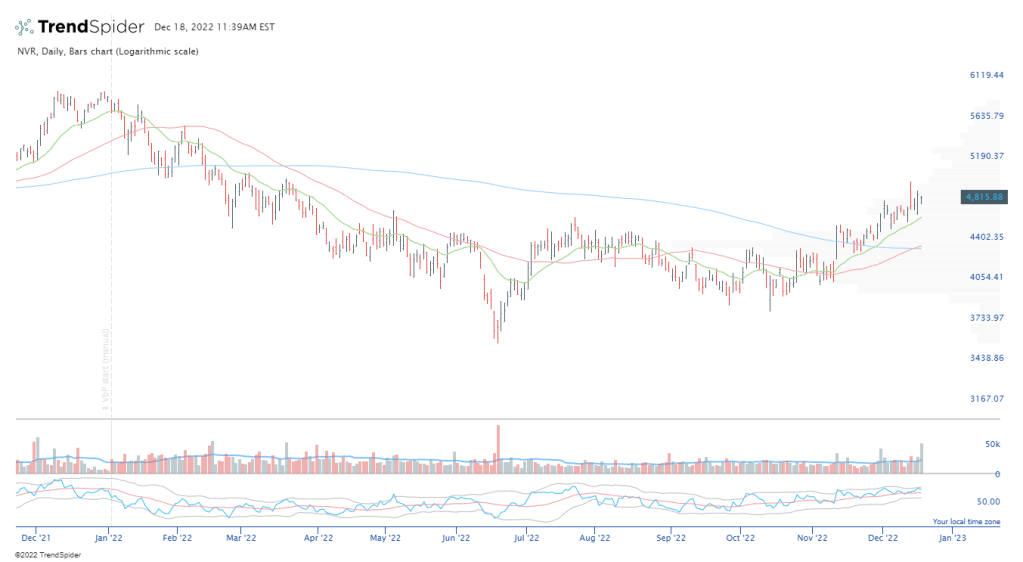Select the Jun '22 date axis label
Viewport: 1023px width, 562px height.
(456, 537)
